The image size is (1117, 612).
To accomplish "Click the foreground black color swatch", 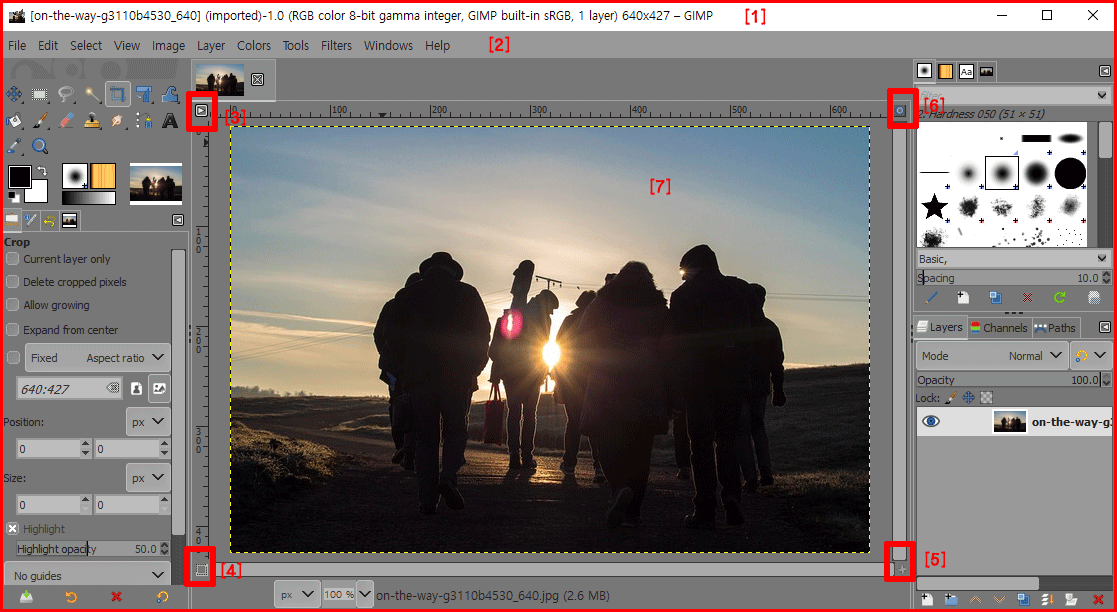I will (19, 176).
